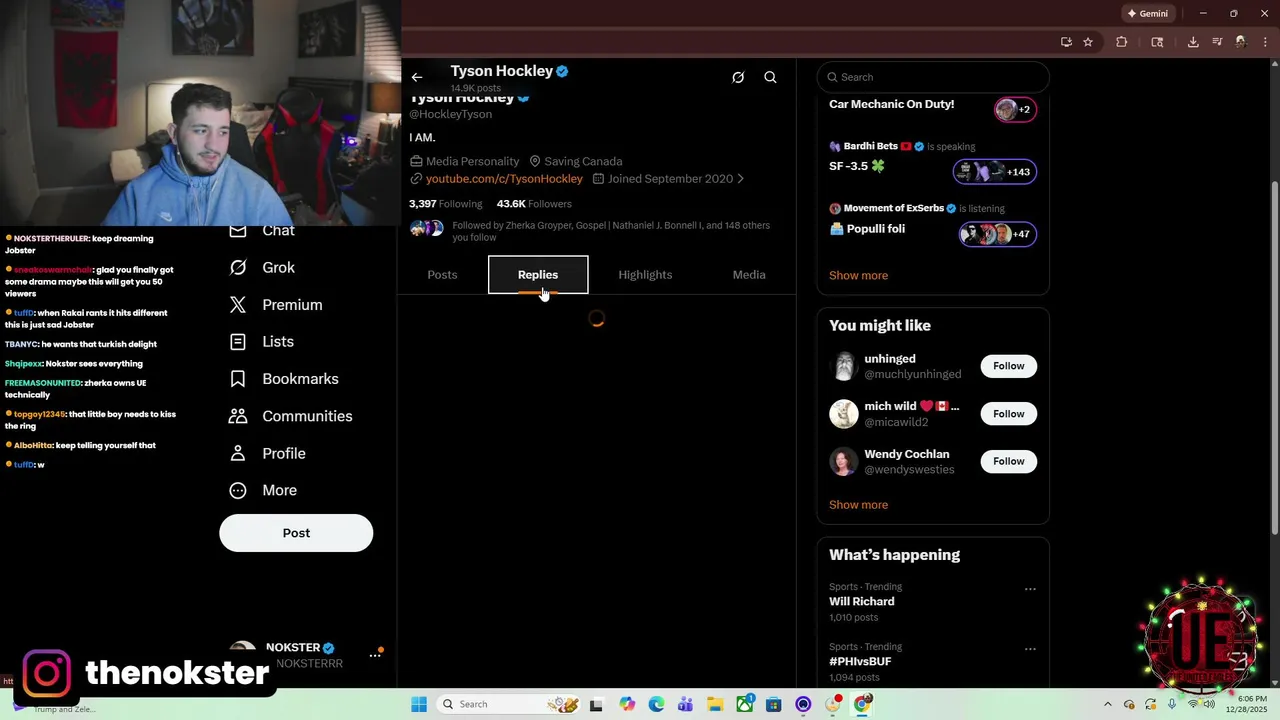
Task: Open options for Will Richard trend
Action: click(1030, 589)
